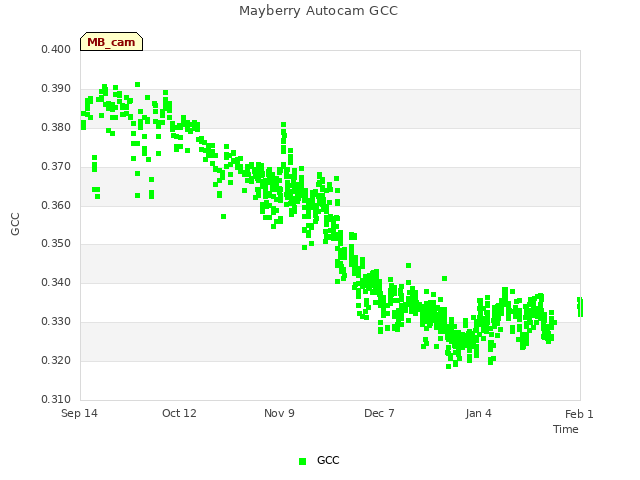Click the 0.320 y-axis value
Viewport: 640px width, 480px height.
tap(56, 360)
